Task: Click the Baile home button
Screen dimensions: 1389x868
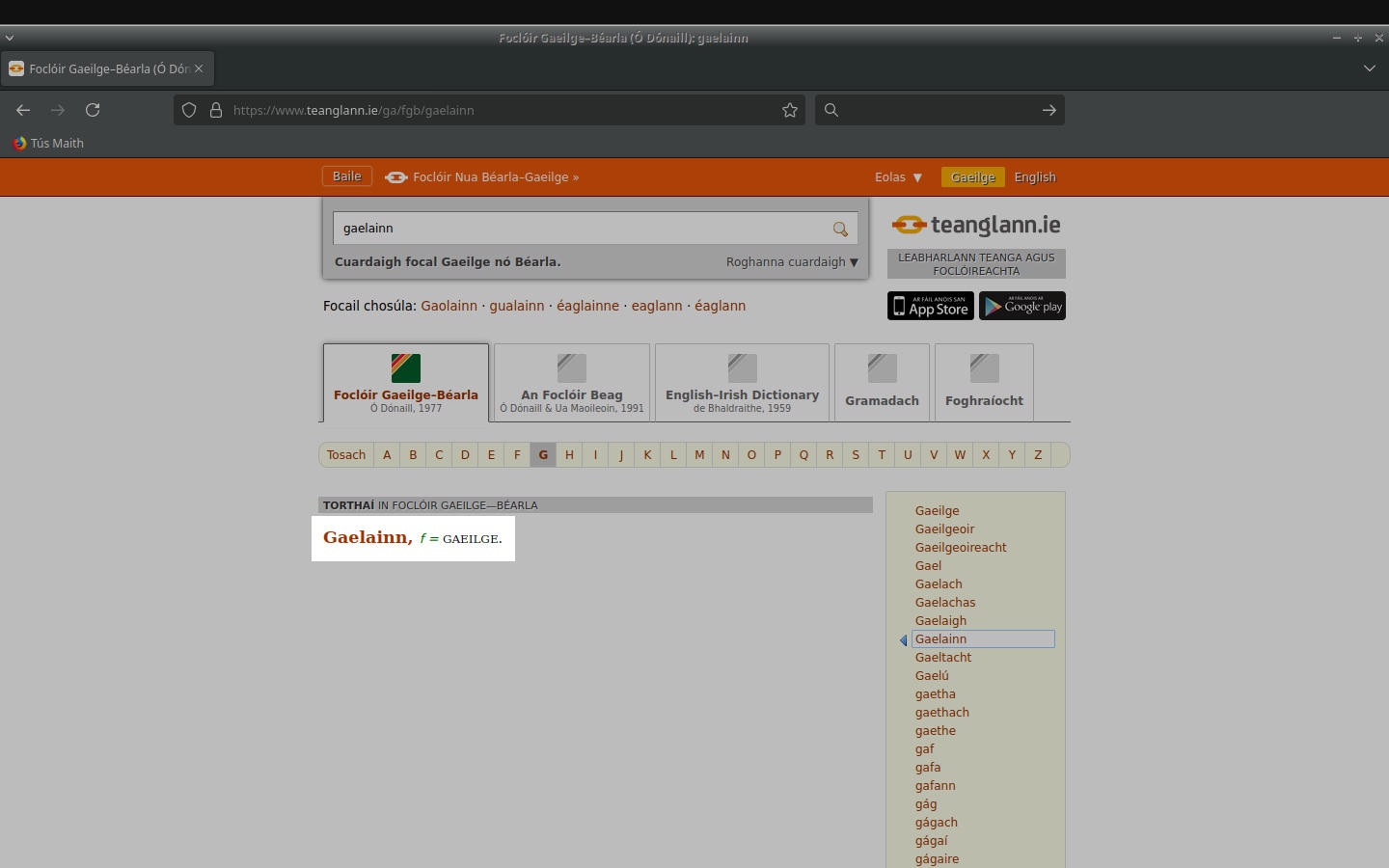Action: click(x=346, y=176)
